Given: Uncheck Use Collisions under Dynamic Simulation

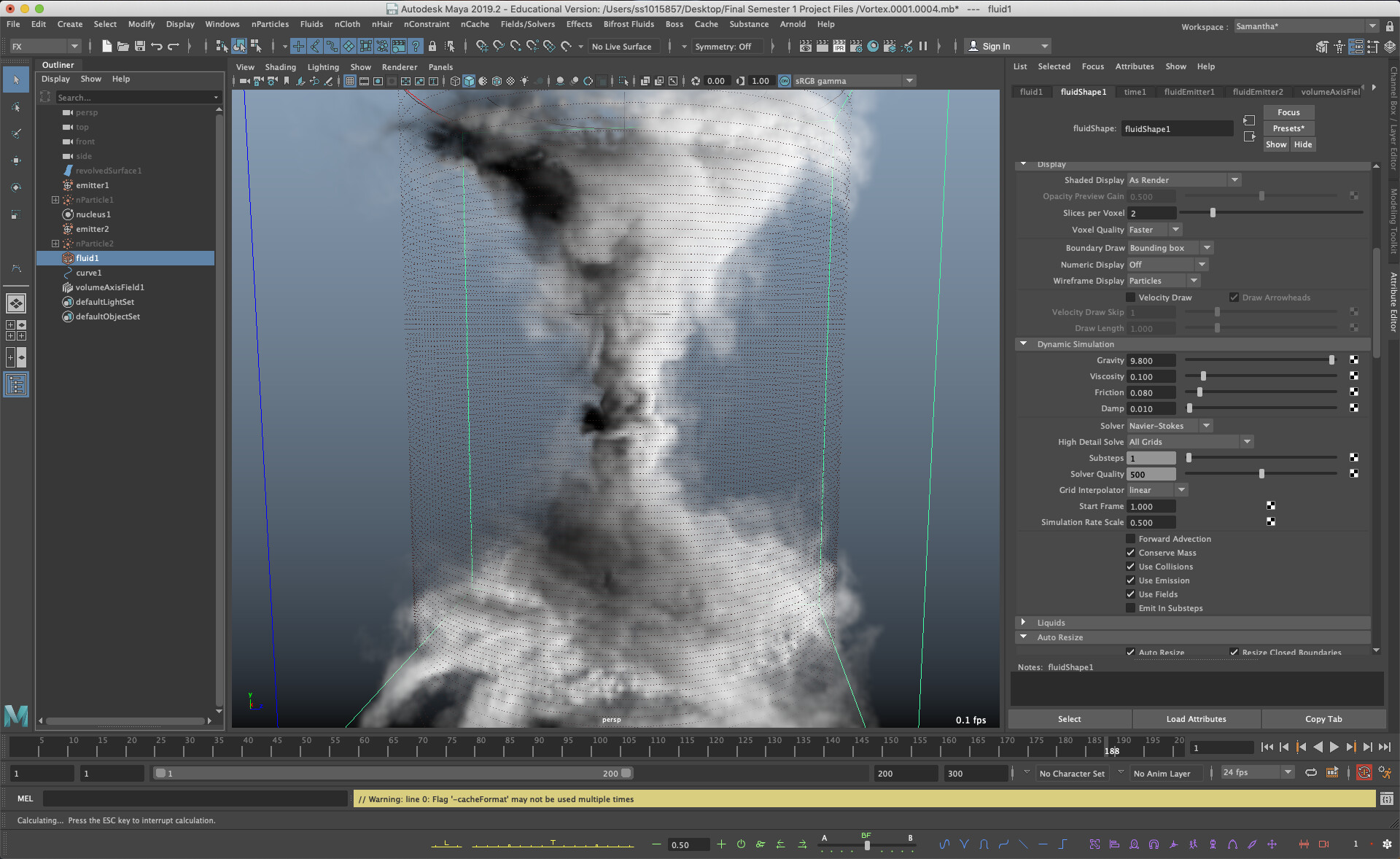Looking at the screenshot, I should [x=1129, y=567].
